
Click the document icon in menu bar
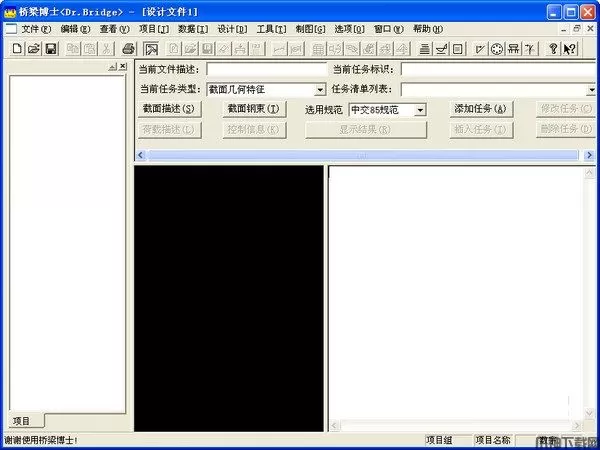tap(11, 29)
